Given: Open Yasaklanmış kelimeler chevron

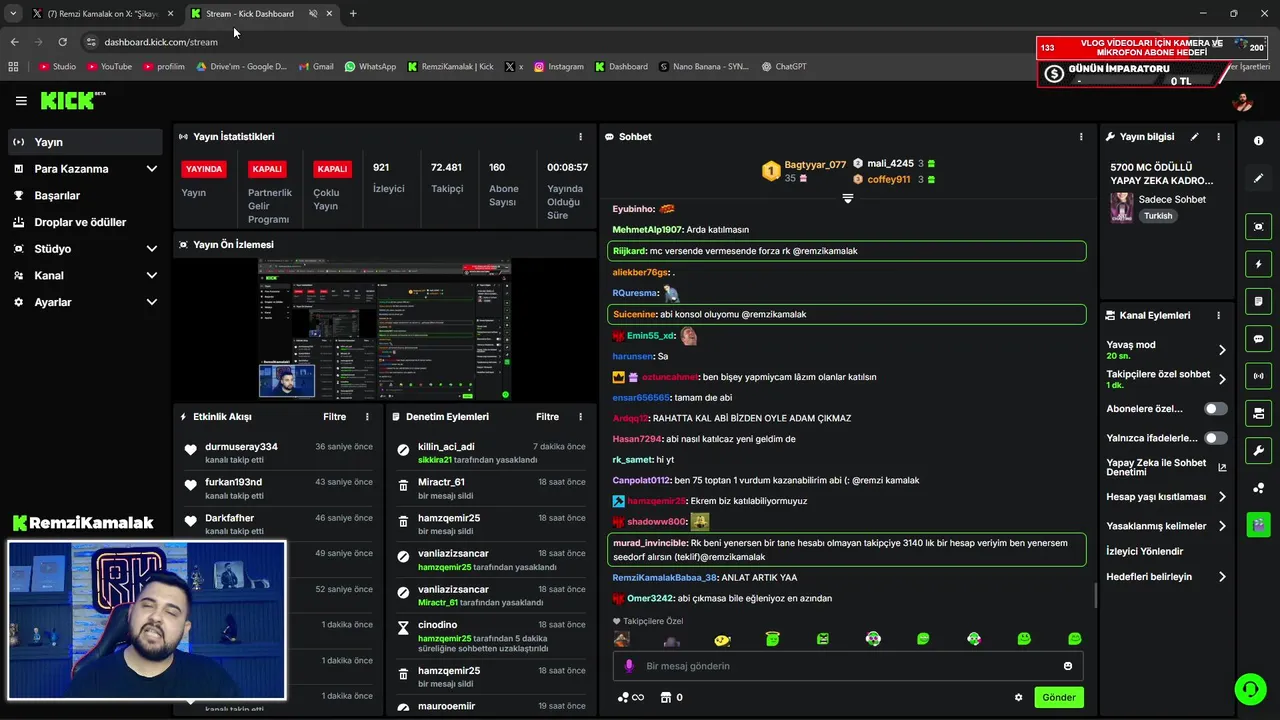Looking at the screenshot, I should click(1222, 526).
